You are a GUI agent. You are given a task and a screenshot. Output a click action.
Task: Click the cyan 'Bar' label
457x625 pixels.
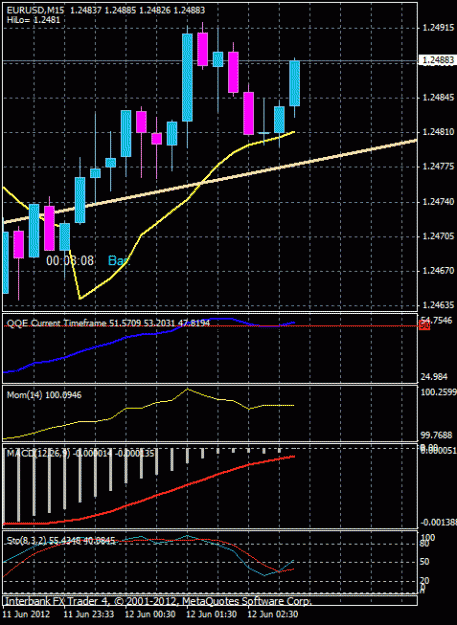[119, 261]
